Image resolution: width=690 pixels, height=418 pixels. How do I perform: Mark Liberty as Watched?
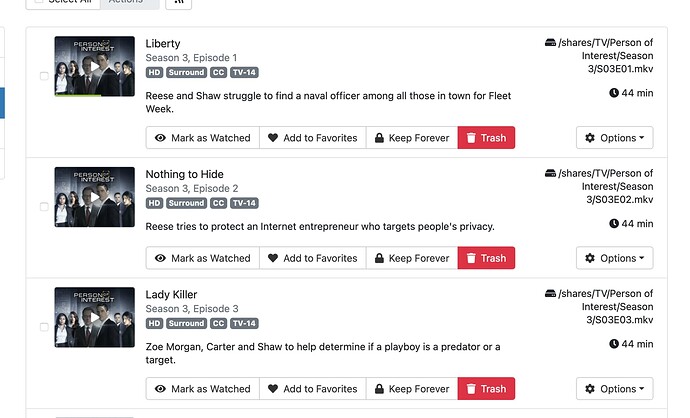[x=202, y=138]
